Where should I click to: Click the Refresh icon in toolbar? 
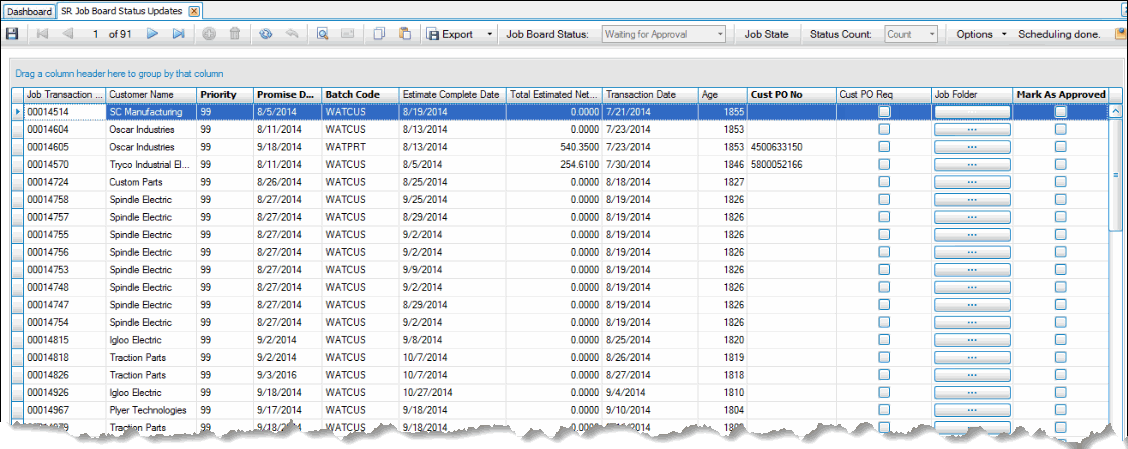coord(265,34)
